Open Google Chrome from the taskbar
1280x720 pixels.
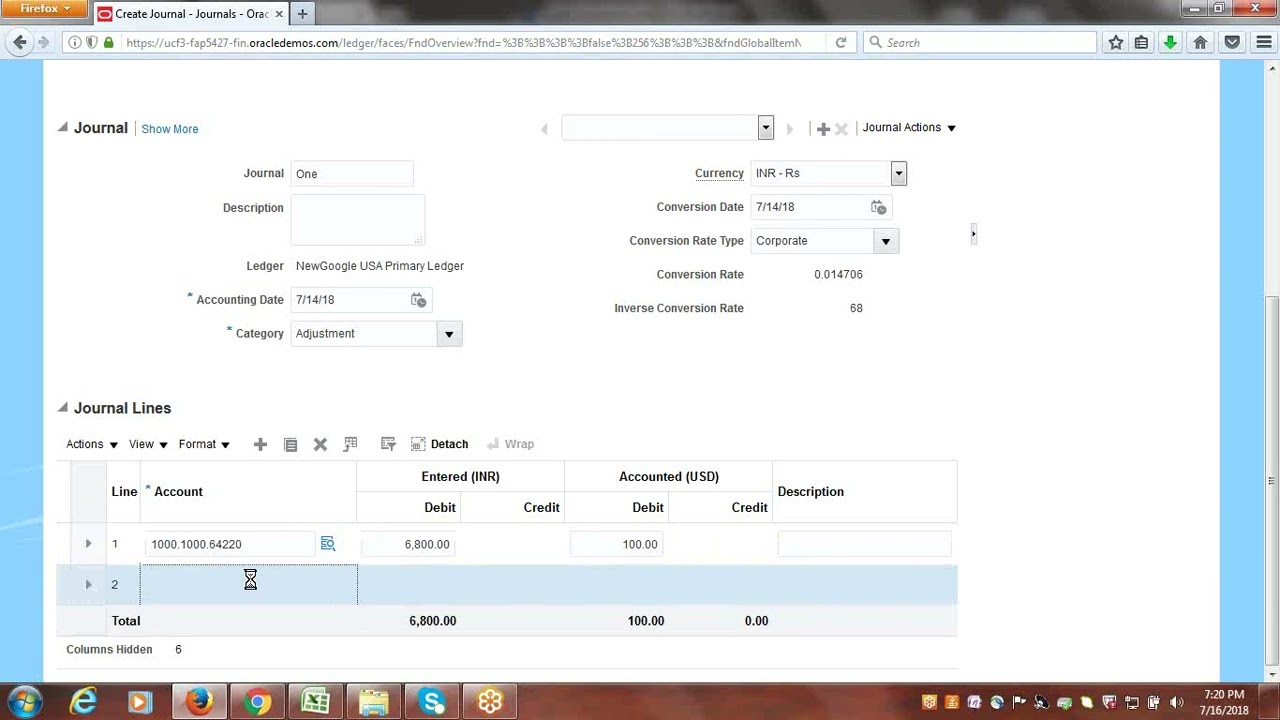(257, 702)
